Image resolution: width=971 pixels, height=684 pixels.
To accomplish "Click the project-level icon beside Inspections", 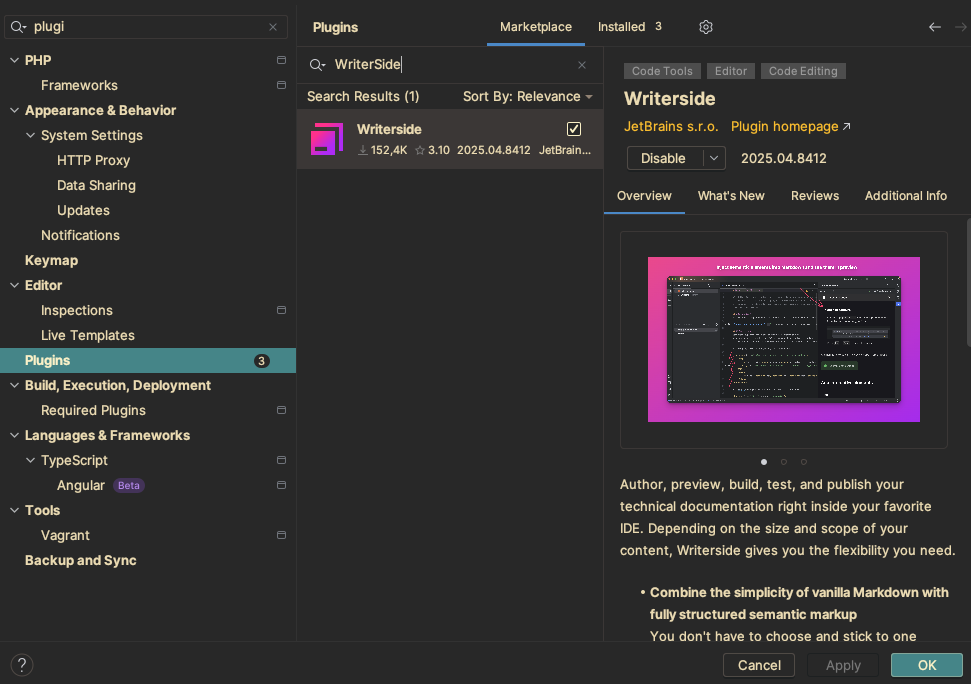I will [281, 311].
